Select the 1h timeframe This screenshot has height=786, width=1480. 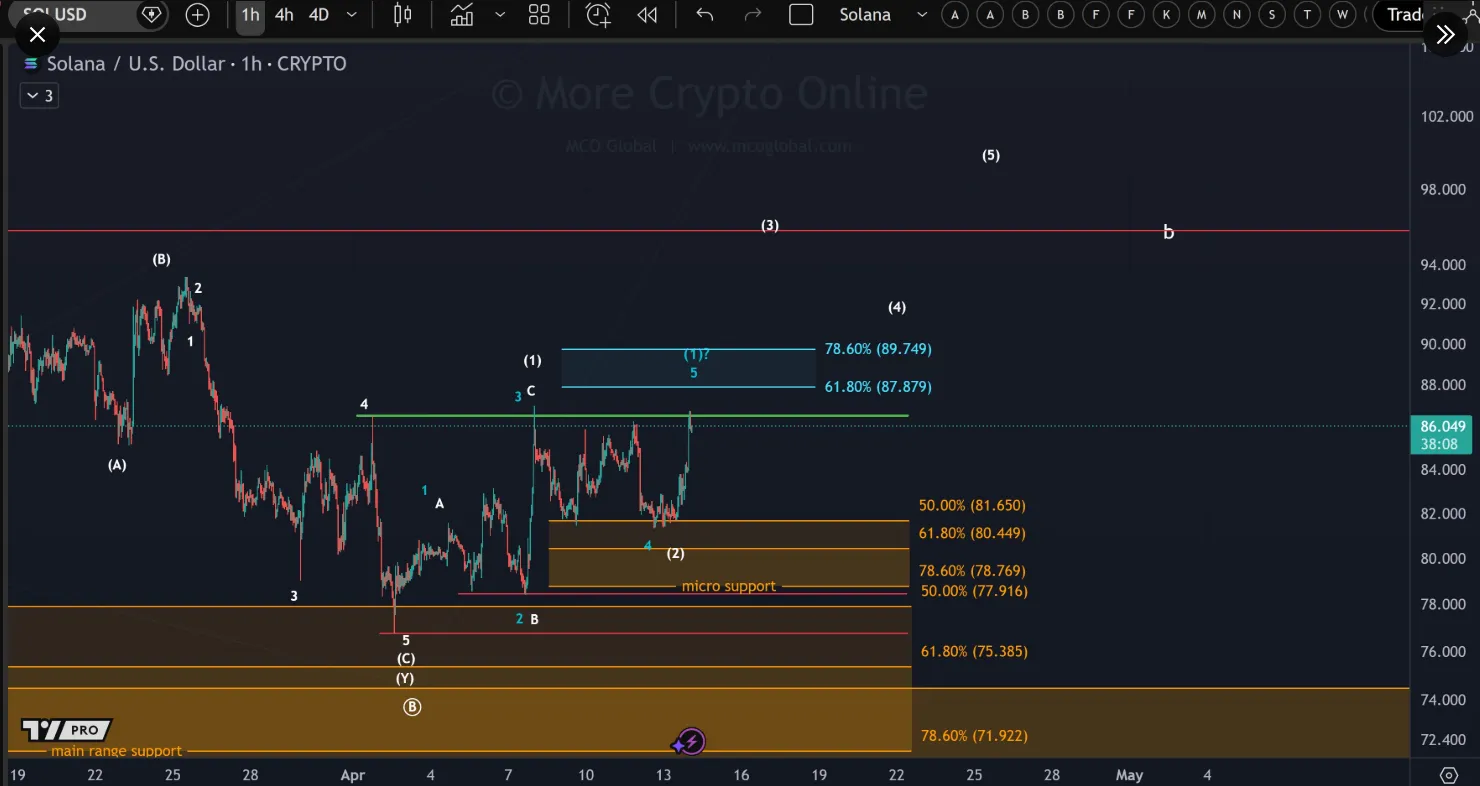coord(250,15)
